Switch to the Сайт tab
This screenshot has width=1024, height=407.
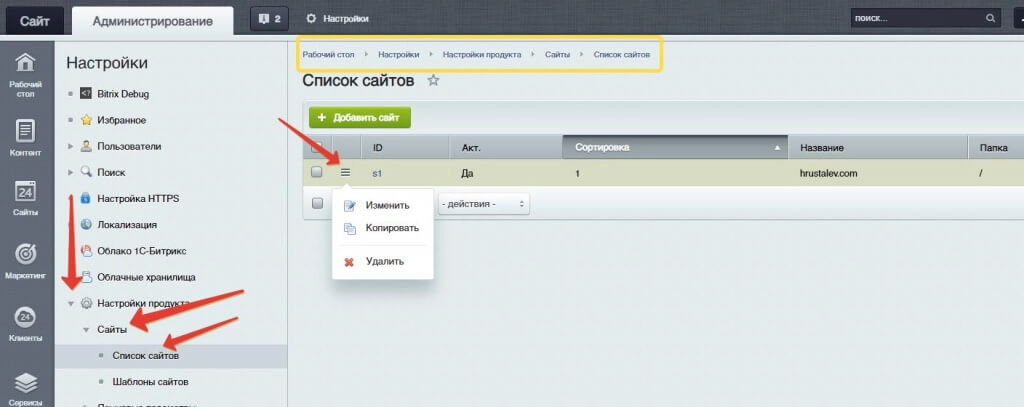point(35,20)
